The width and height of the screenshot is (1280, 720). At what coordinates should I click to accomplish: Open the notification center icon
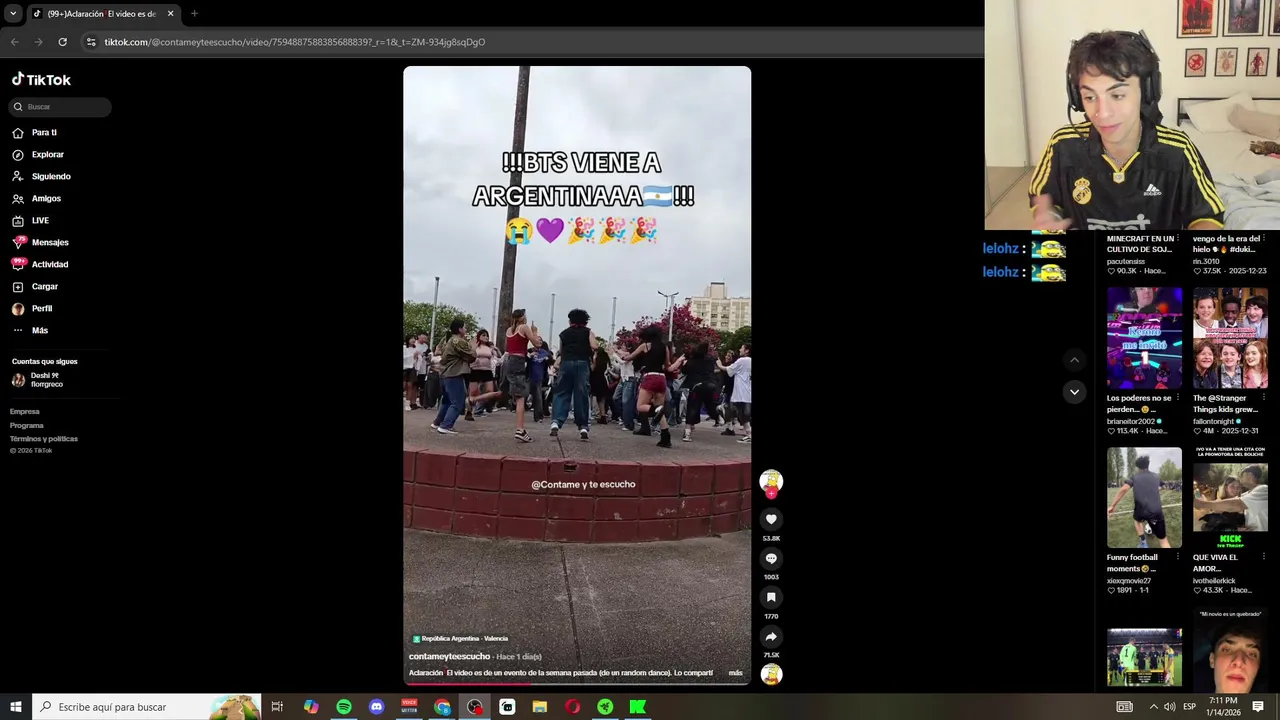[x=1258, y=707]
